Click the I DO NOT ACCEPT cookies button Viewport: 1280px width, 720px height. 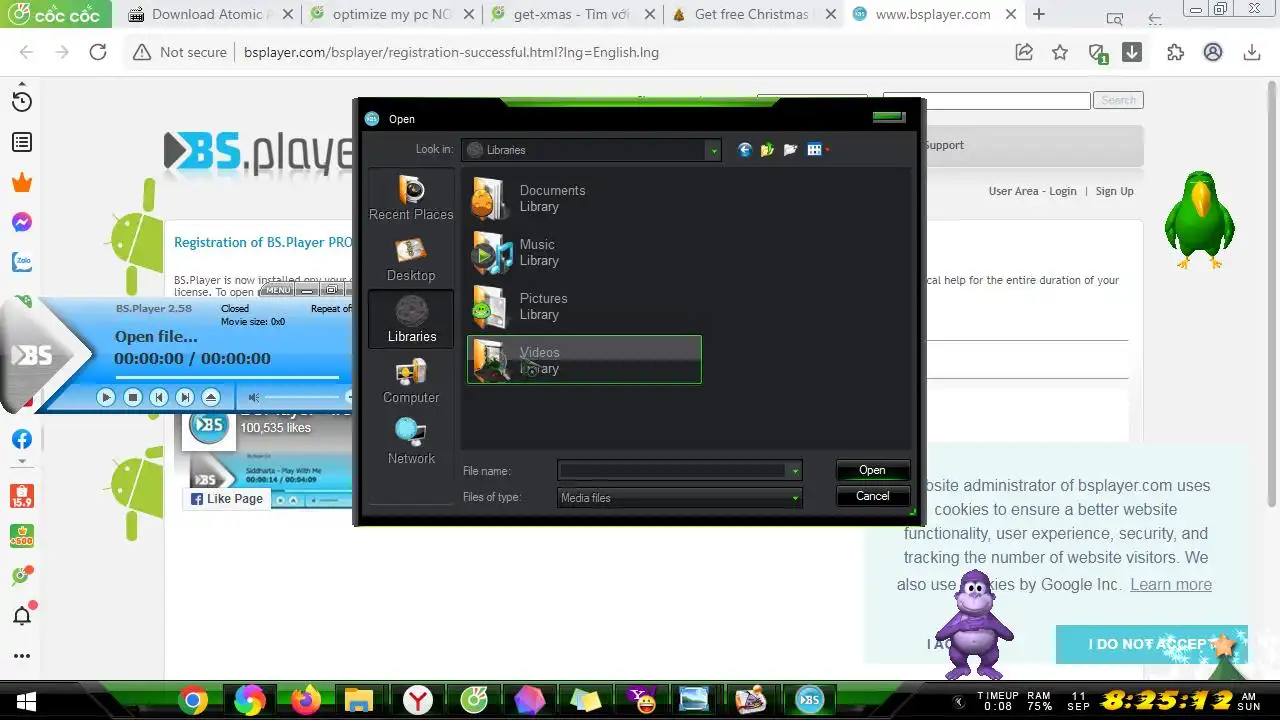[1151, 644]
